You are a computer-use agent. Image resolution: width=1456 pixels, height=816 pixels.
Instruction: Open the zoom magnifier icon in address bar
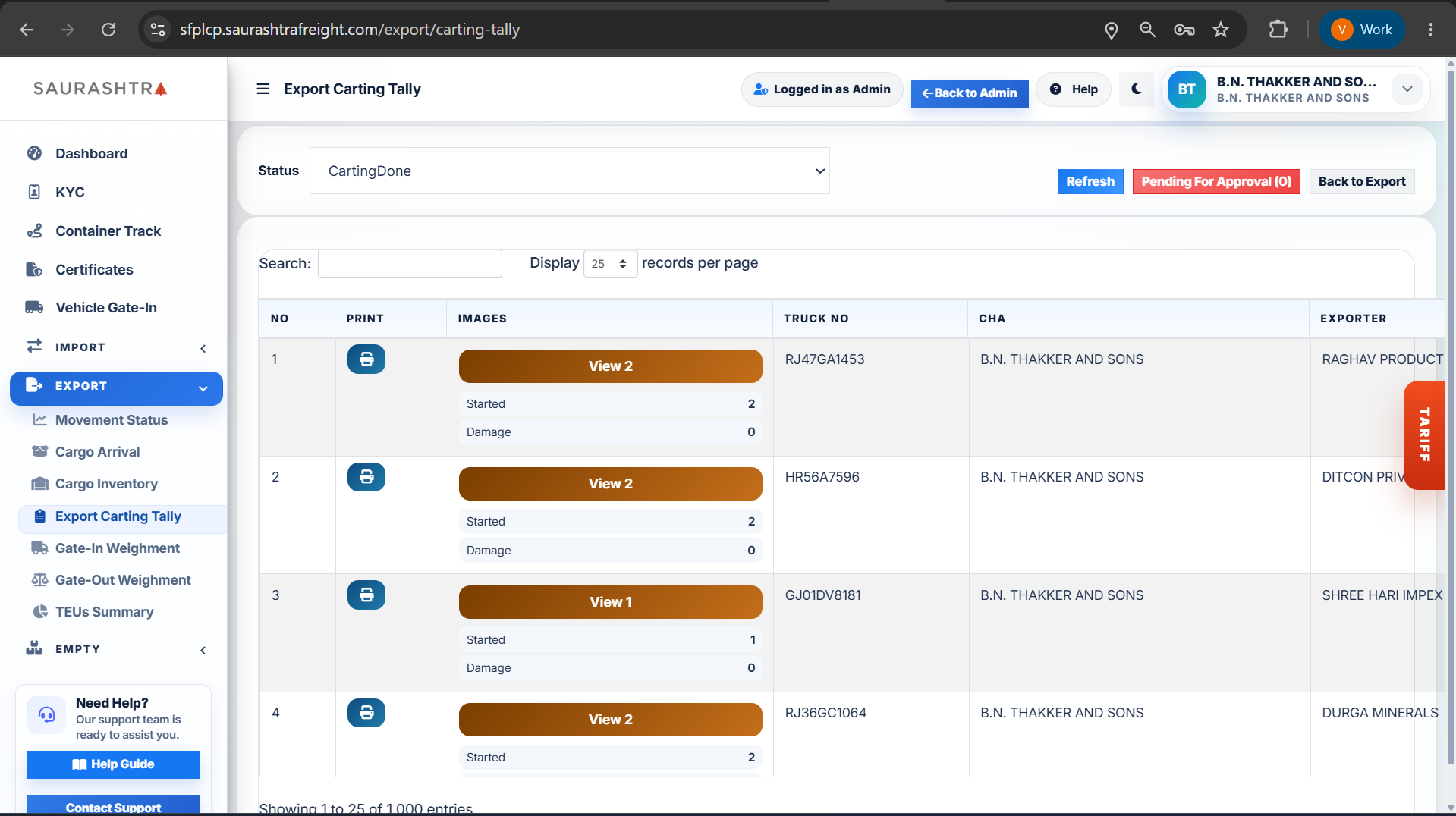tap(1147, 30)
